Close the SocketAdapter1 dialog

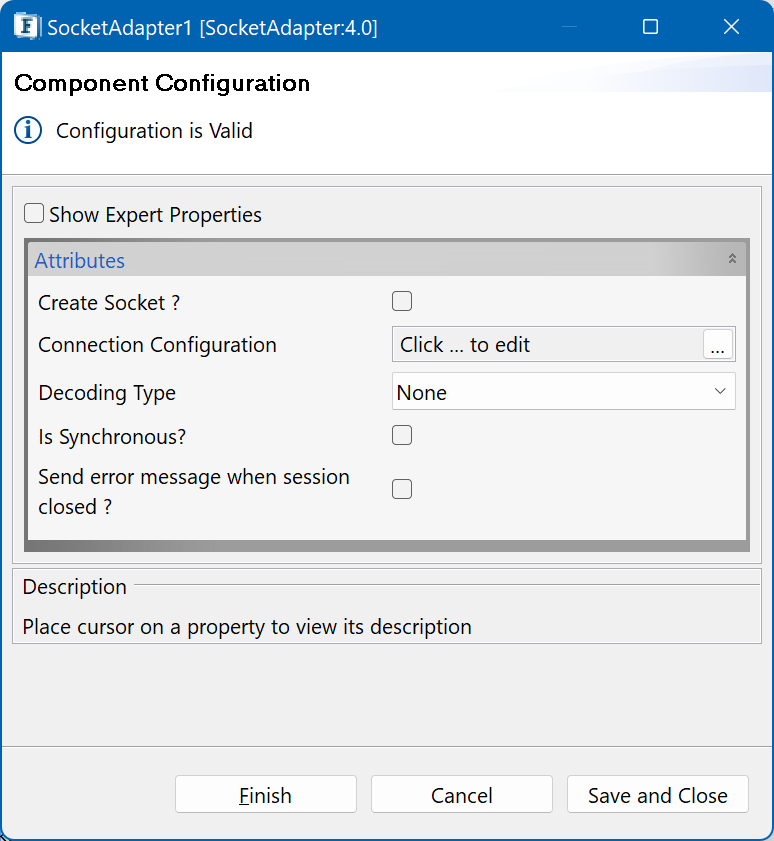tap(731, 26)
